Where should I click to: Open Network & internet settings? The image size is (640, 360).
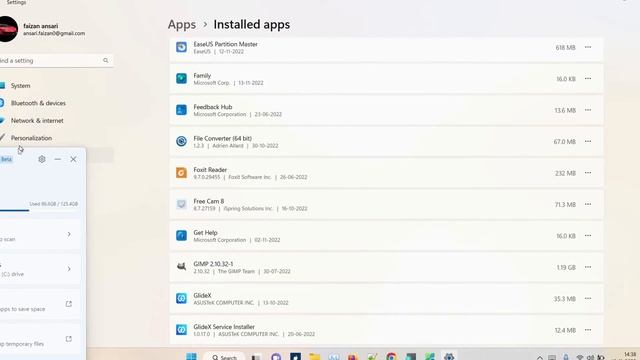pos(37,121)
